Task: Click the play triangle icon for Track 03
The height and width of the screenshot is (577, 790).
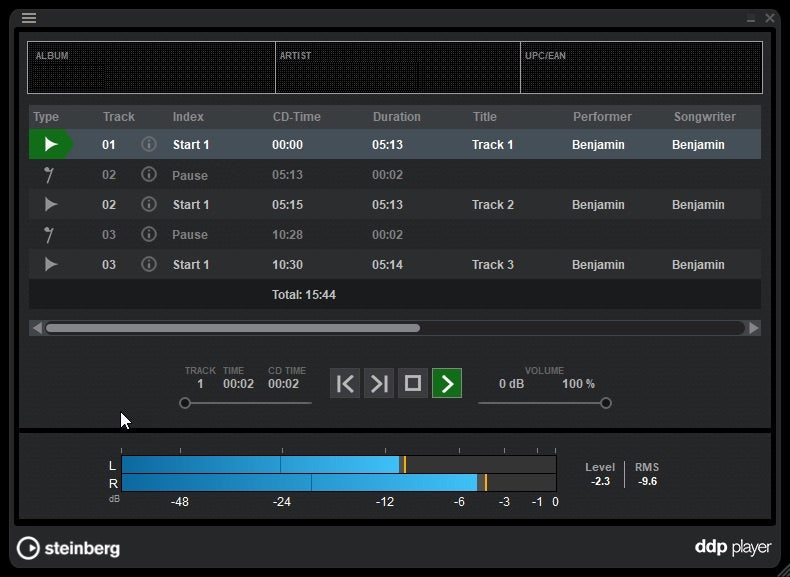Action: point(50,265)
